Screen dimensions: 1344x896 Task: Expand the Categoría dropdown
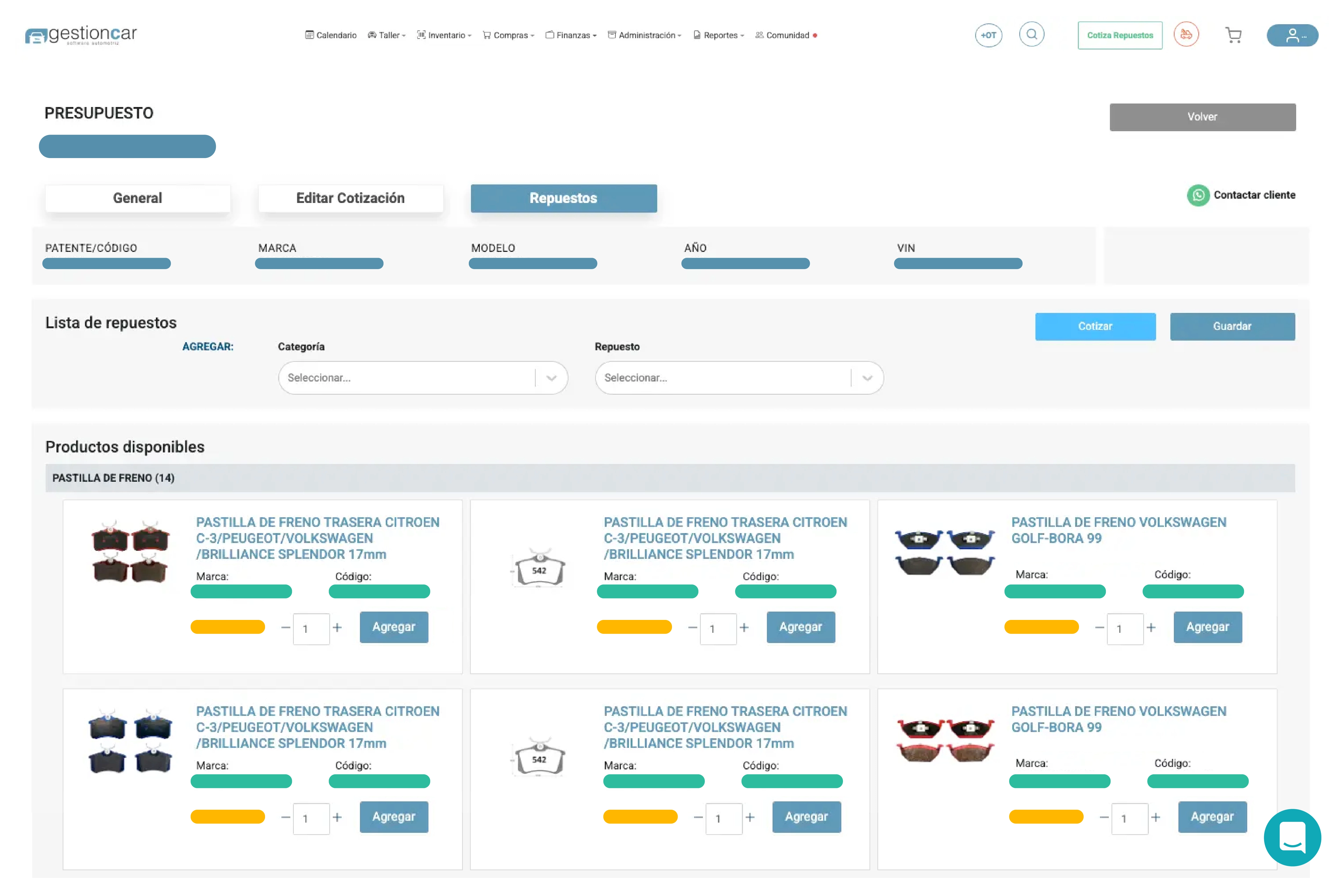(551, 378)
